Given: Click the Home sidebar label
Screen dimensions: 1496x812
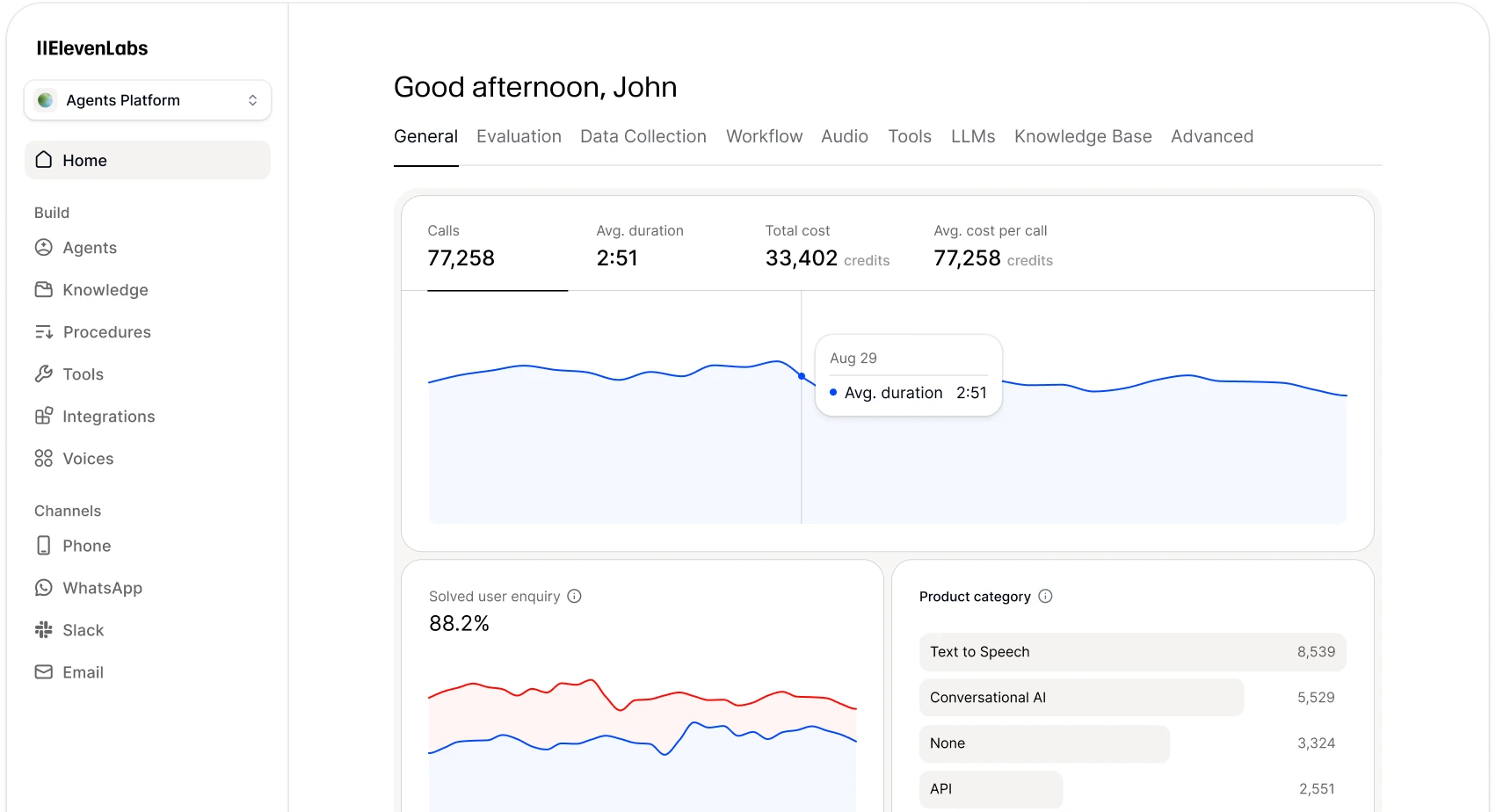Looking at the screenshot, I should pyautogui.click(x=84, y=160).
